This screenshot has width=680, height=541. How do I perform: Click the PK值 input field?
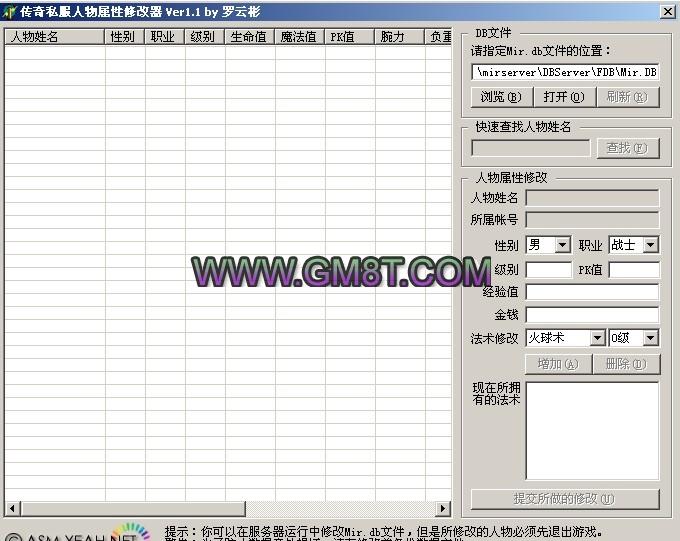[x=633, y=270]
